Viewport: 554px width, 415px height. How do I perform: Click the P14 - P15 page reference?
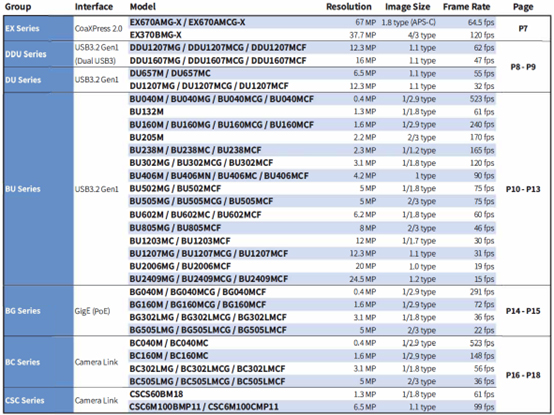(x=523, y=311)
